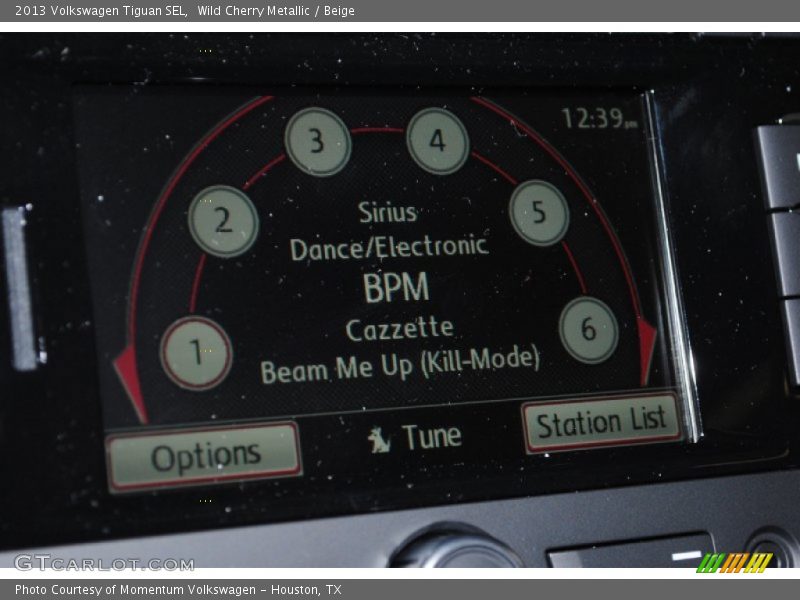Viewport: 800px width, 600px height.
Task: Select preset station 1
Action: coord(196,353)
